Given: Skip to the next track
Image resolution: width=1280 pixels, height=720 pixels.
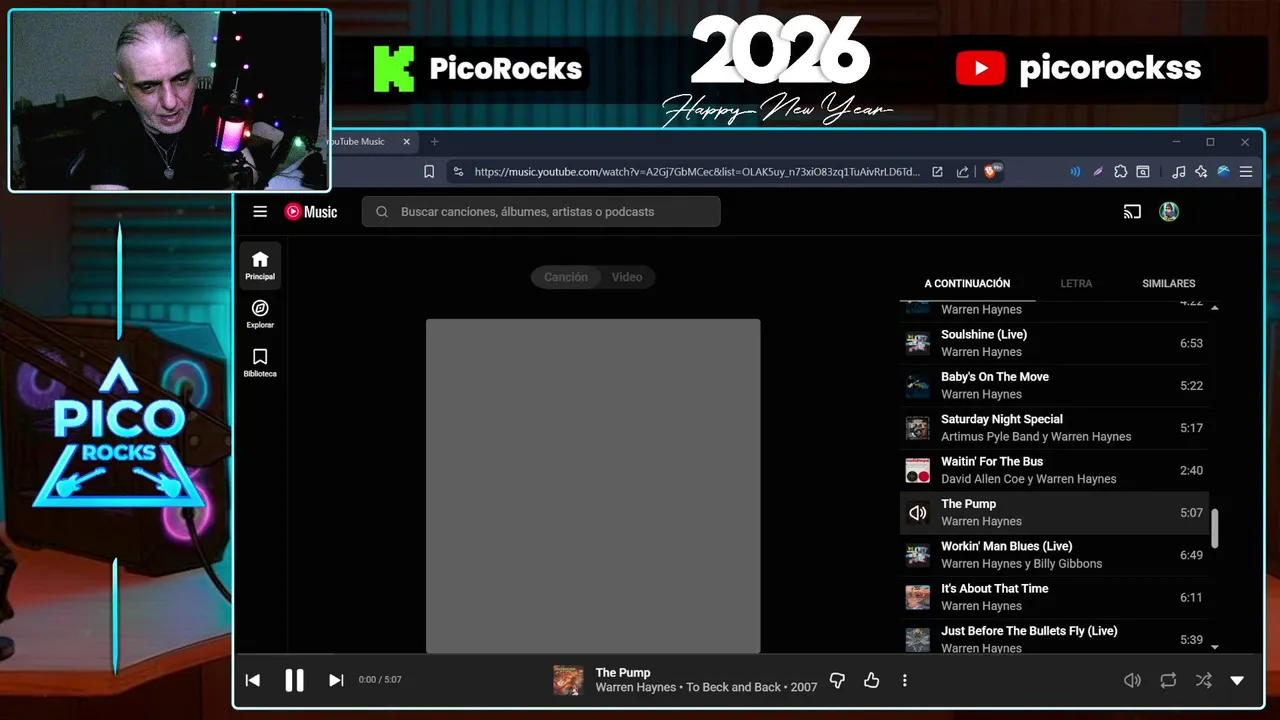Looking at the screenshot, I should (x=336, y=680).
